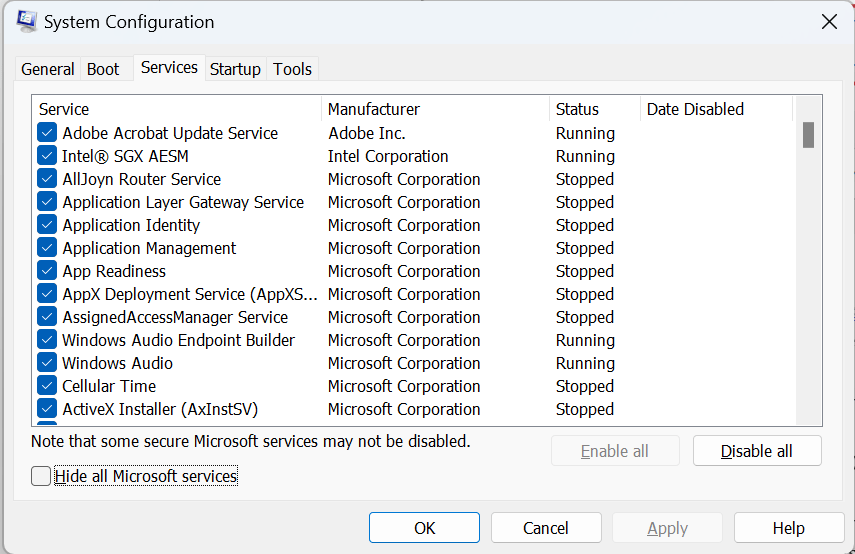855x554 pixels.
Task: Toggle AllJoyn Router Service checkbox
Action: click(x=47, y=178)
